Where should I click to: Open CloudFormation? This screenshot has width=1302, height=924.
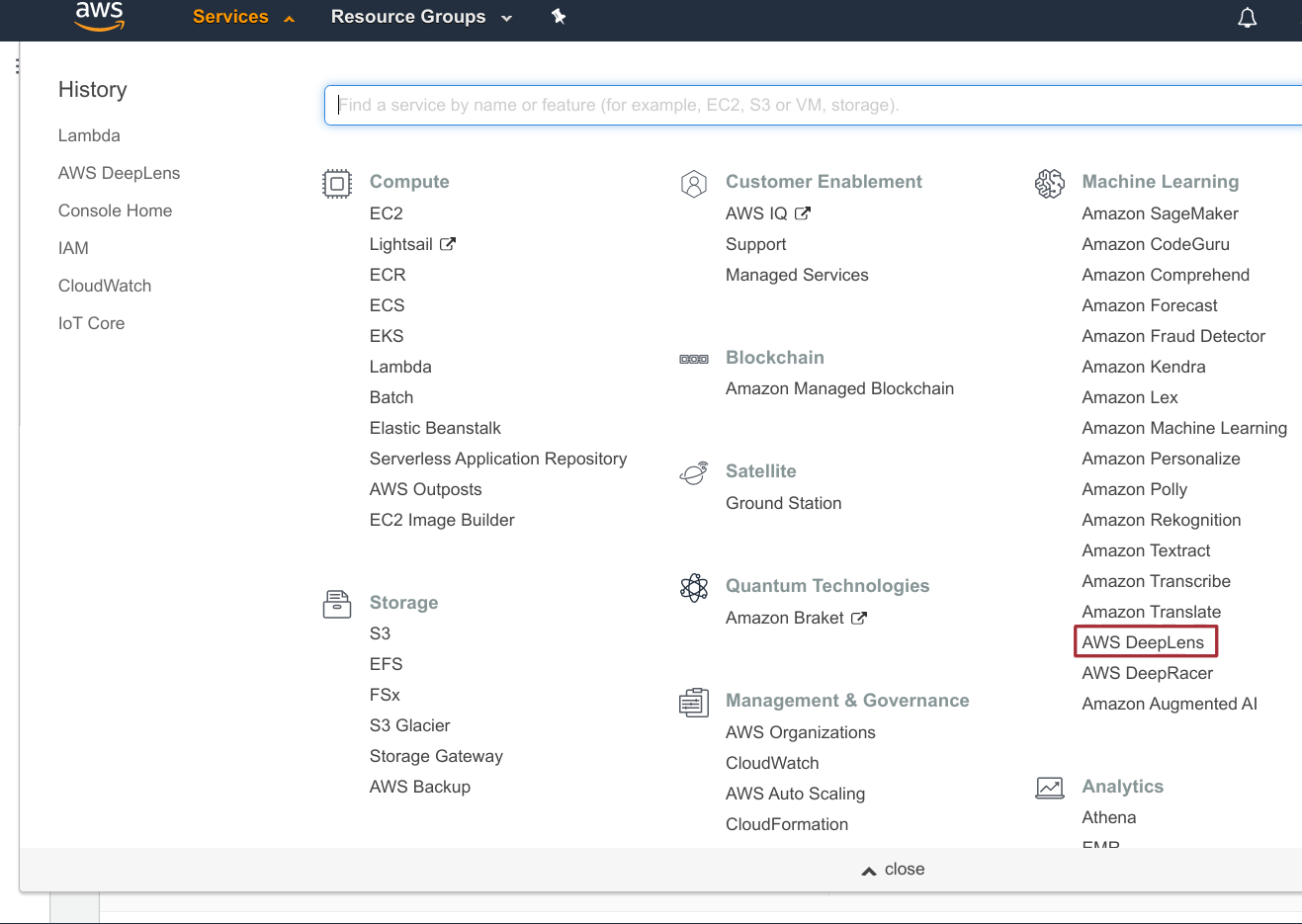[x=787, y=824]
